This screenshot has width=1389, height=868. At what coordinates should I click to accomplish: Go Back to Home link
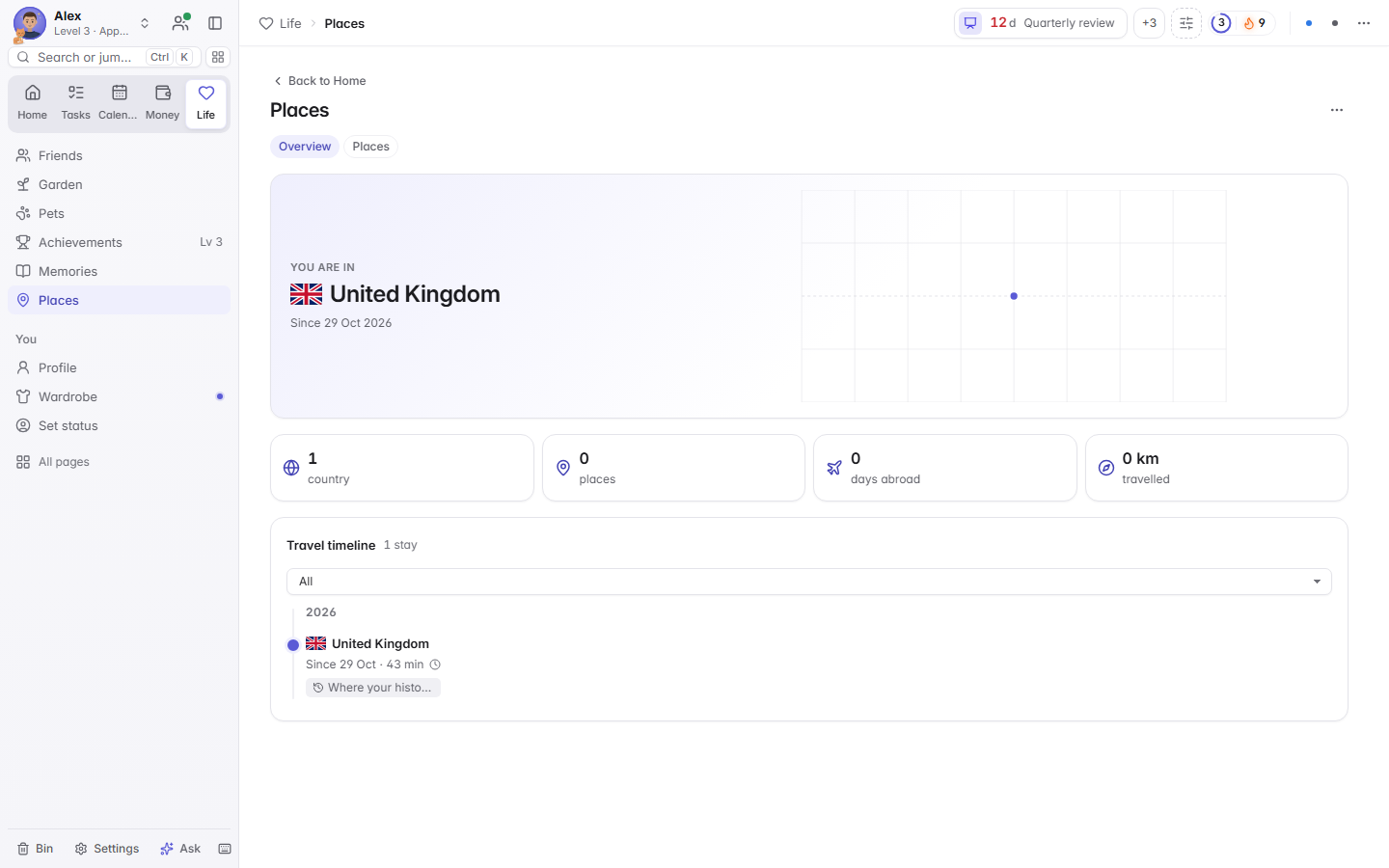(319, 81)
